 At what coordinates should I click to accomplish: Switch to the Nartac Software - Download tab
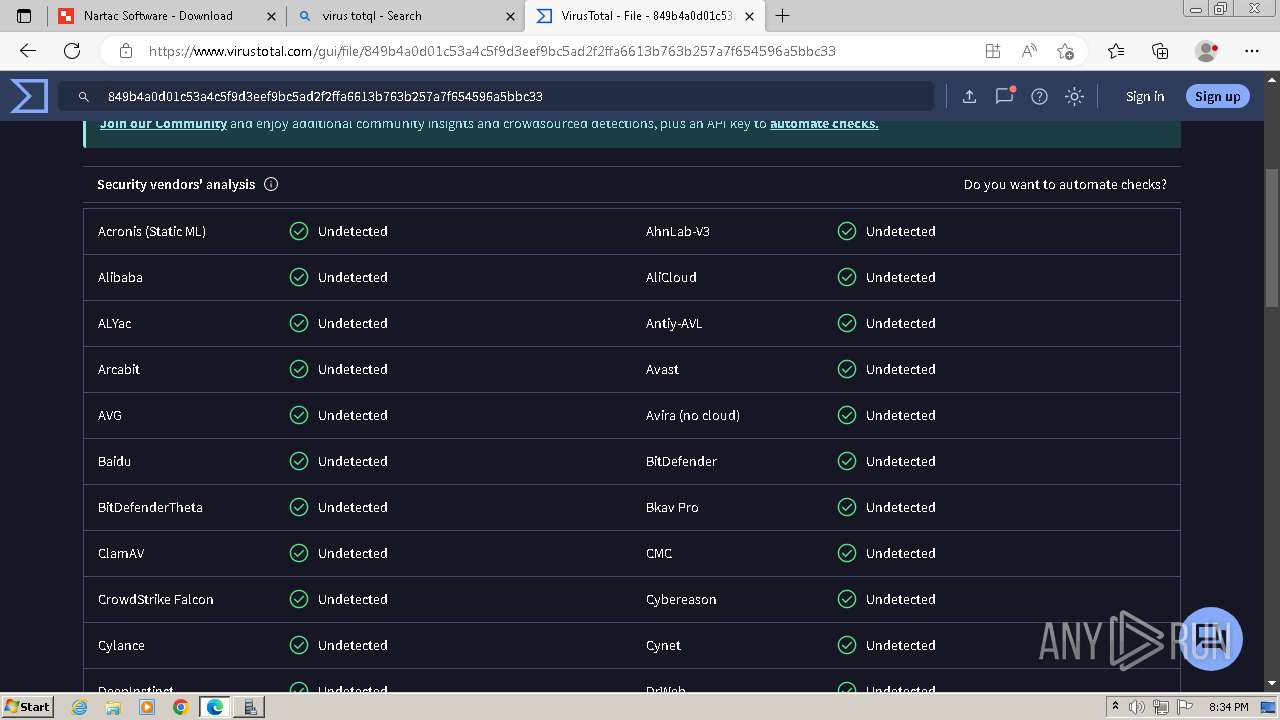click(x=165, y=16)
